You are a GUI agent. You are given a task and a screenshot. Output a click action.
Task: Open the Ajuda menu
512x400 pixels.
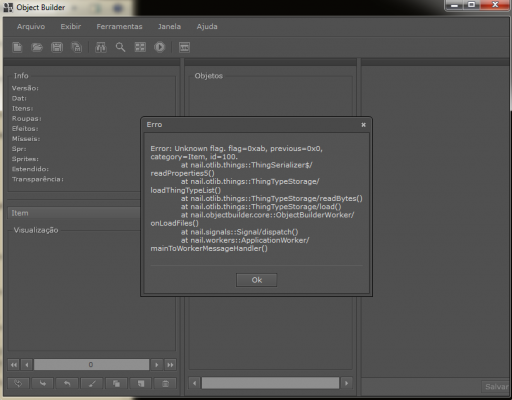pos(207,26)
